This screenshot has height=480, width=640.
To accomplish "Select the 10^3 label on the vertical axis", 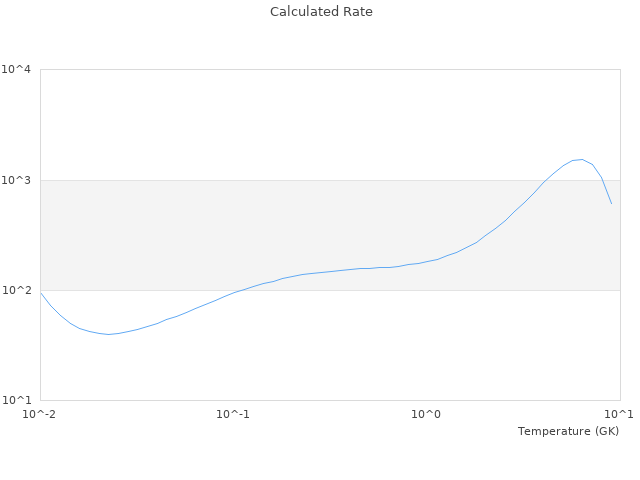I will (x=17, y=180).
